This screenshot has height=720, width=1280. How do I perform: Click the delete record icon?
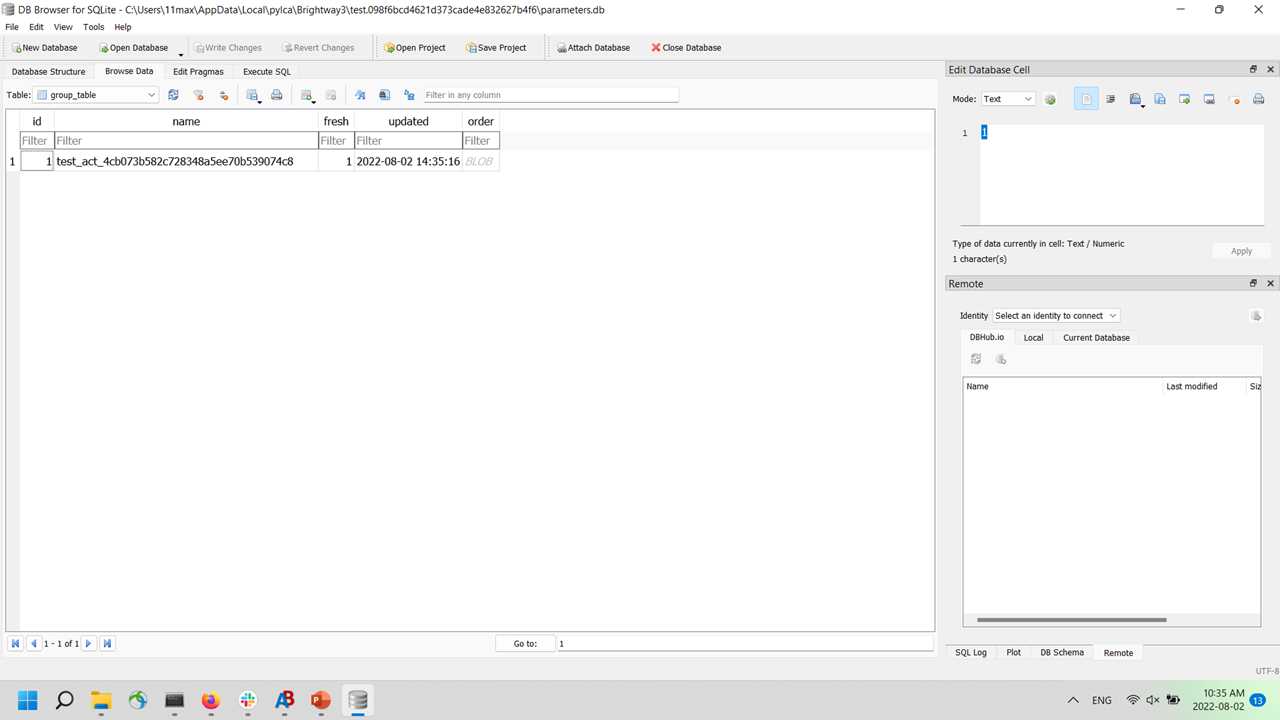click(331, 95)
